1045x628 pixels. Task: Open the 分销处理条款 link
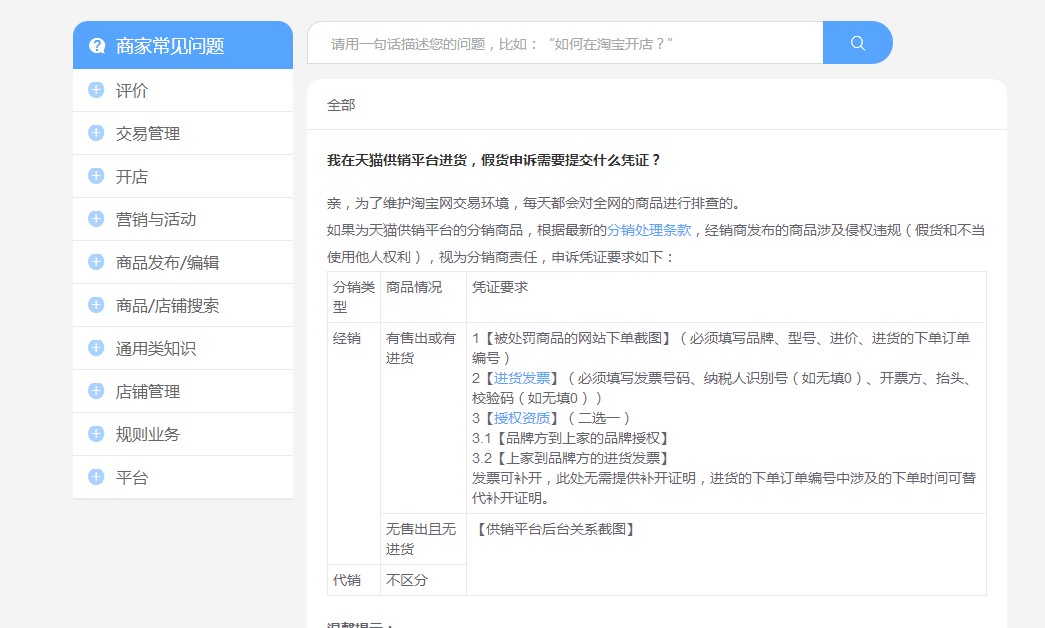(x=649, y=230)
